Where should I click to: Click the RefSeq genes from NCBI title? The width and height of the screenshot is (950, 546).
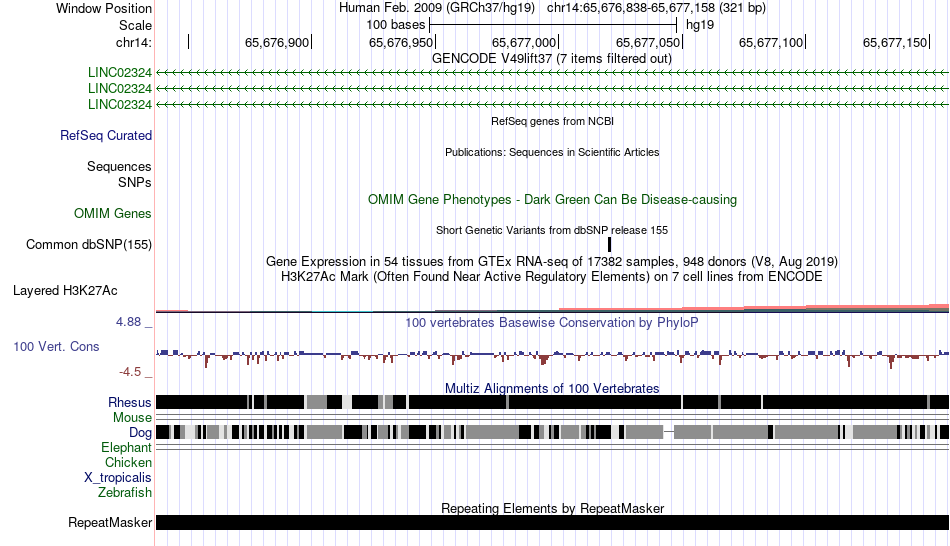(x=552, y=121)
